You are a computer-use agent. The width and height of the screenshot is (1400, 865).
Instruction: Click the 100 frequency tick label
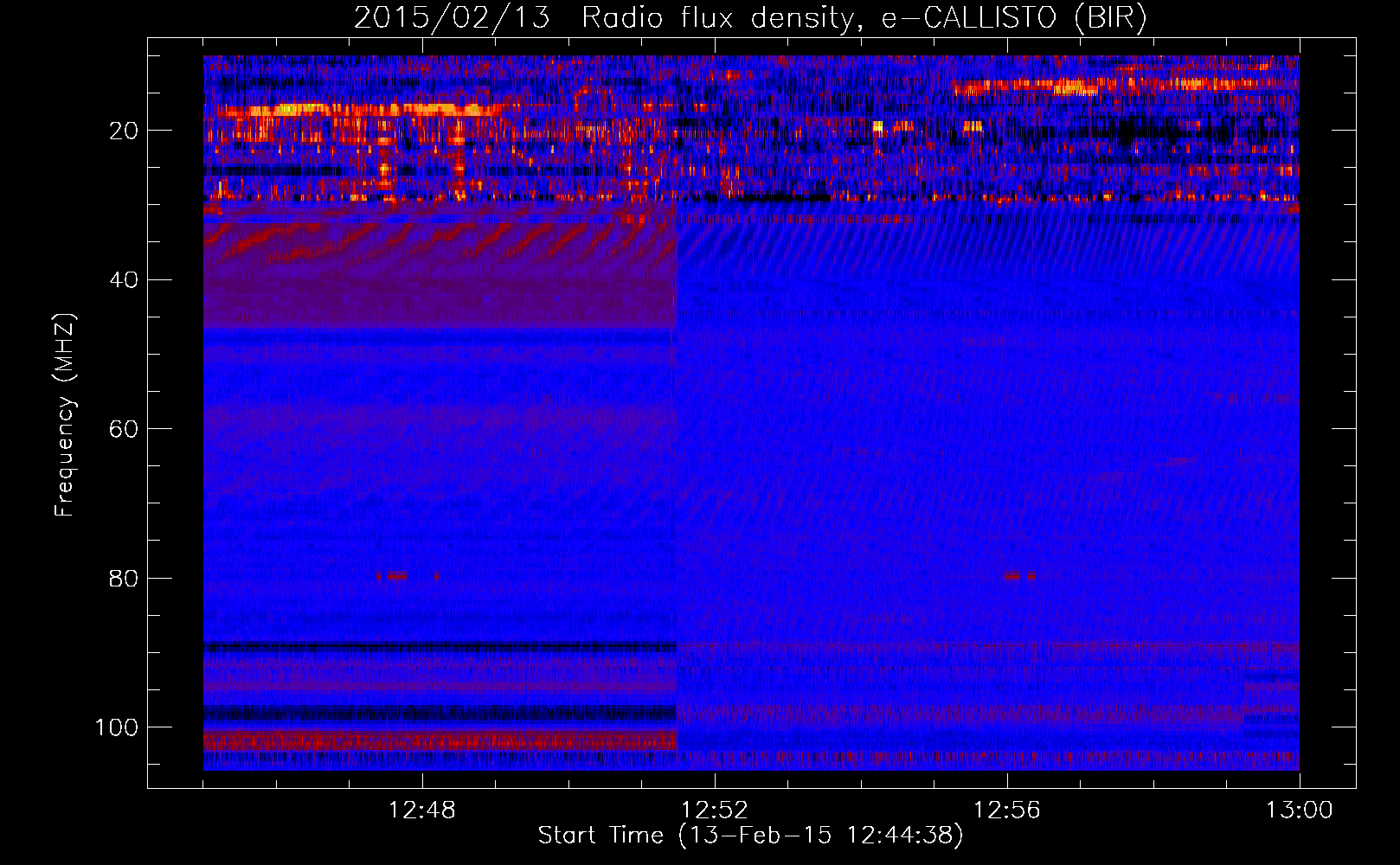[117, 727]
